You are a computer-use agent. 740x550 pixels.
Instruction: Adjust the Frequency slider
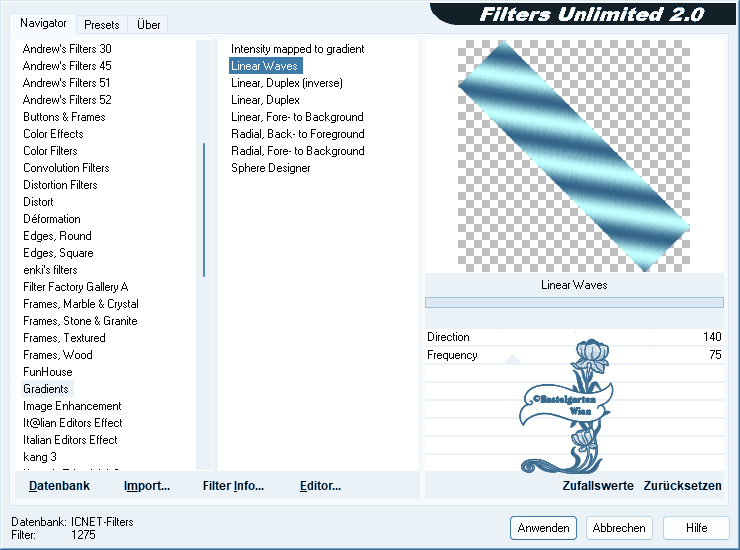pos(574,355)
